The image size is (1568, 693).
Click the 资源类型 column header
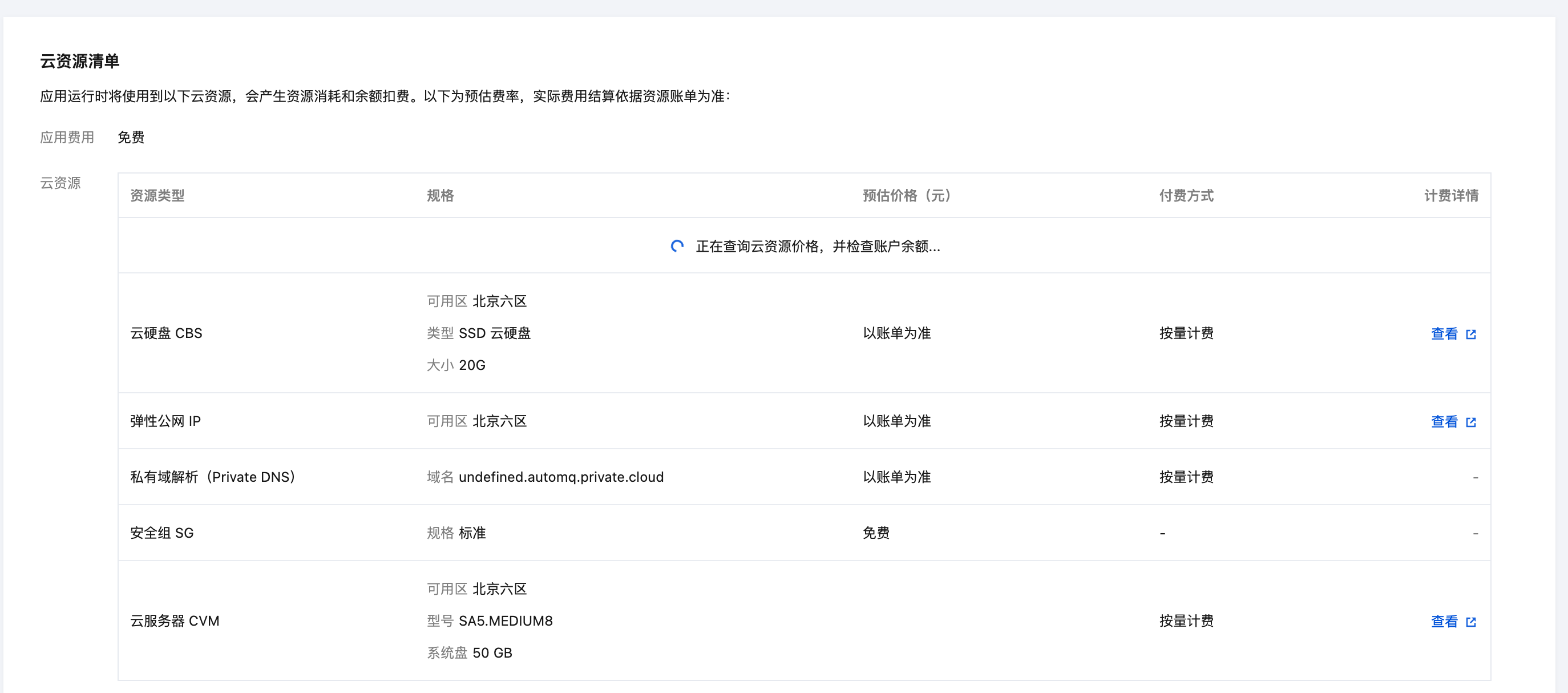tap(157, 195)
